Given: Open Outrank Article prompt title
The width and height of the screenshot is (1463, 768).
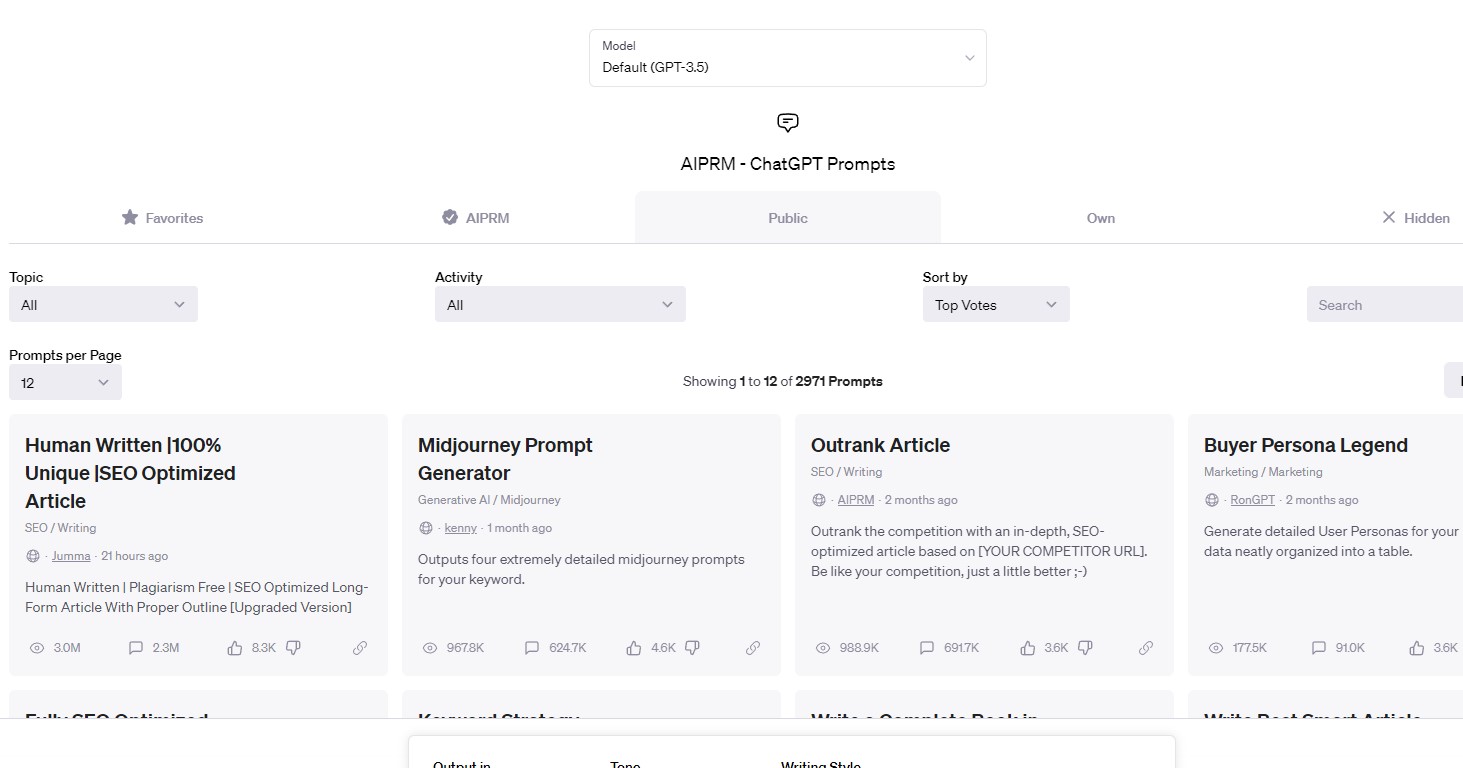Looking at the screenshot, I should 880,445.
